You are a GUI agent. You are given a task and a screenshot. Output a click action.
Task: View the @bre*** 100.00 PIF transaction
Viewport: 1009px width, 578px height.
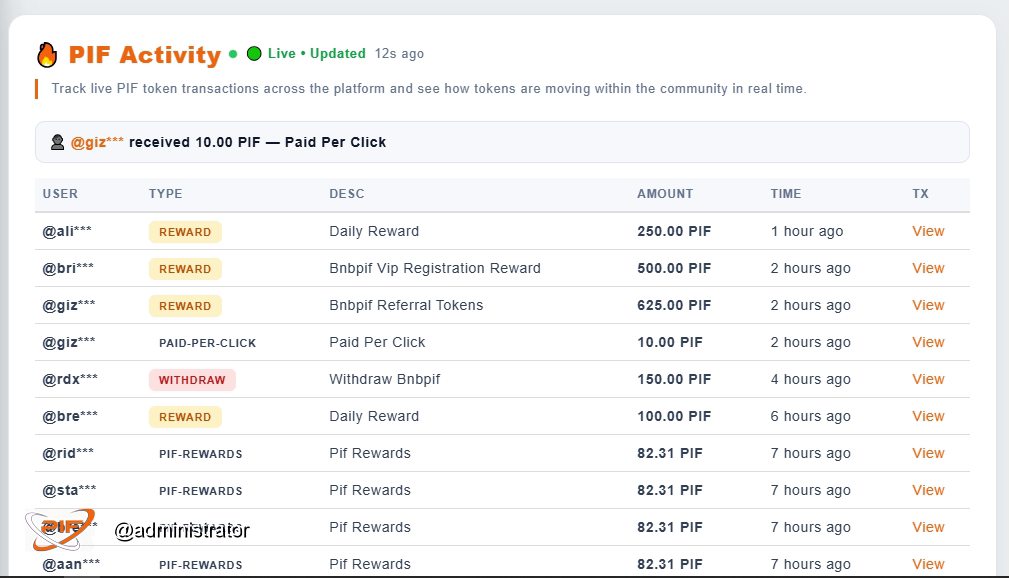click(928, 416)
